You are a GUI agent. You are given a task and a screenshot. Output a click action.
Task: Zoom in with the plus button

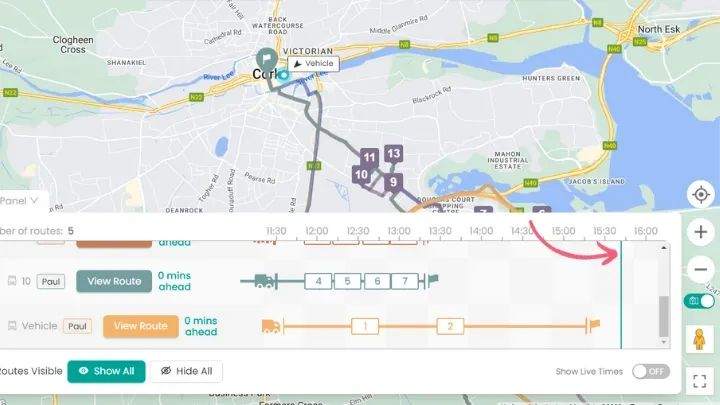click(x=701, y=232)
